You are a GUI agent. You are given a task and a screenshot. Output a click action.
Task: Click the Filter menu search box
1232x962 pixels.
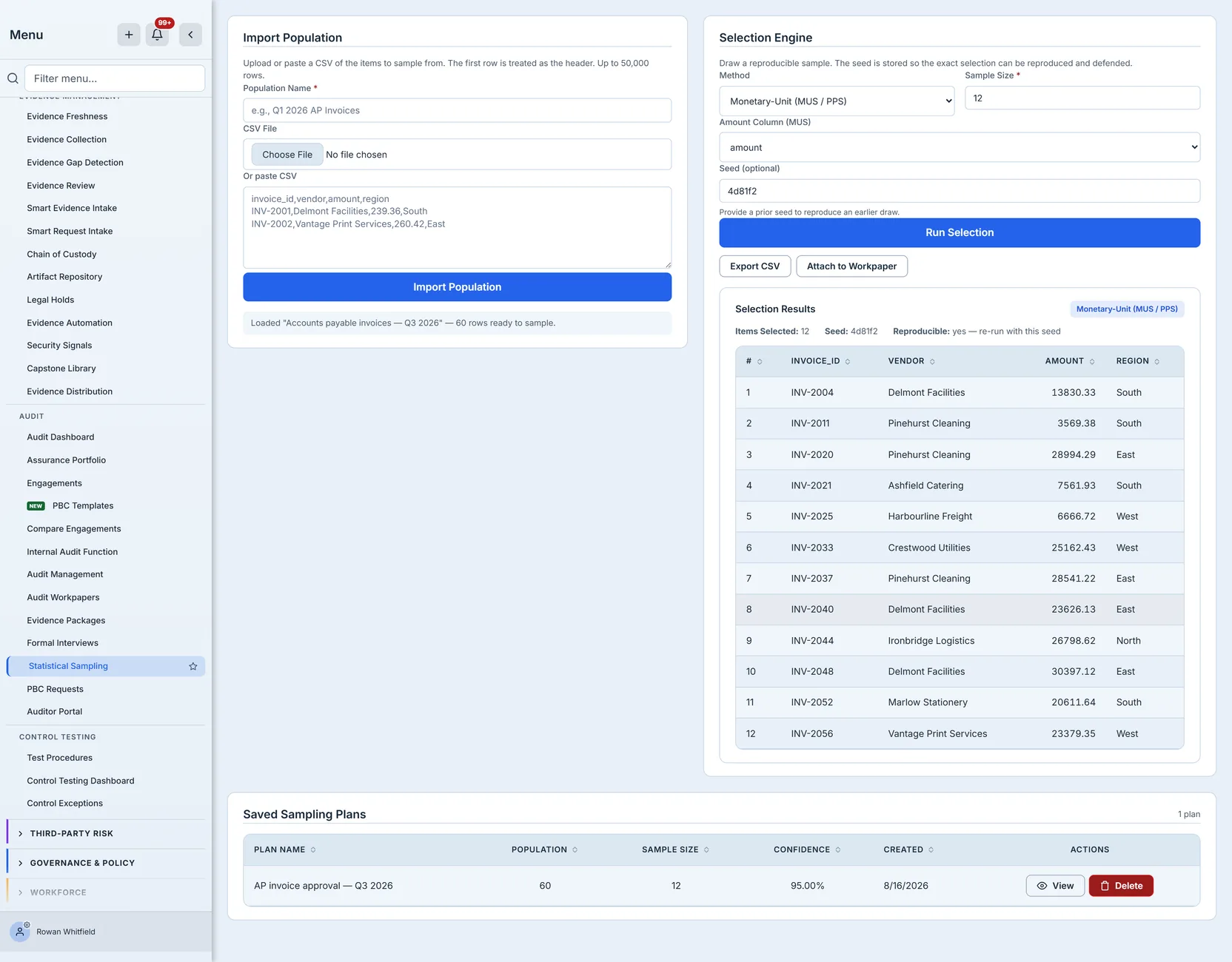pos(115,78)
